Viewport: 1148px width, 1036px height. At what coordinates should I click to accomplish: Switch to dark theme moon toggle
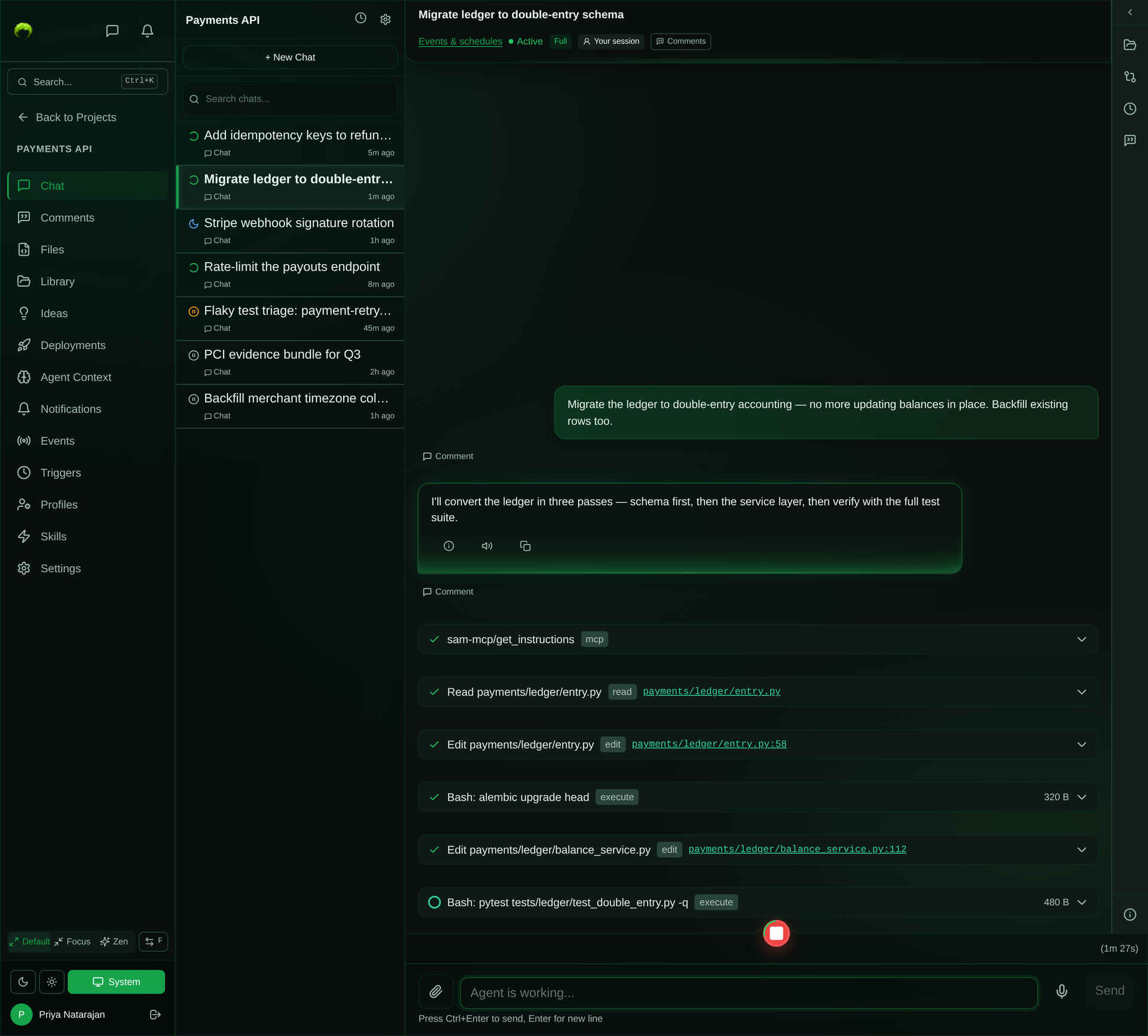[x=23, y=982]
